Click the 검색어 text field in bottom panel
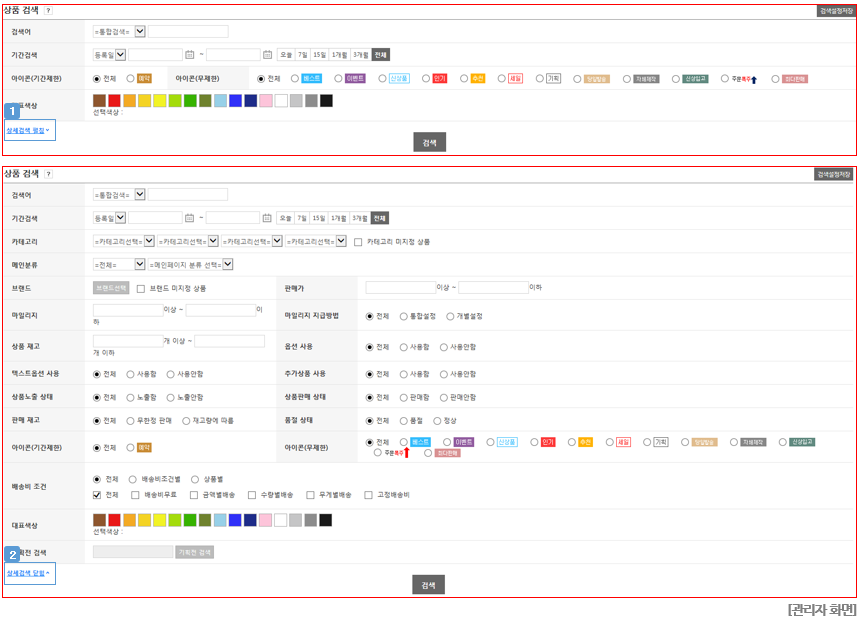Viewport: 859px width, 620px height. pos(188,195)
